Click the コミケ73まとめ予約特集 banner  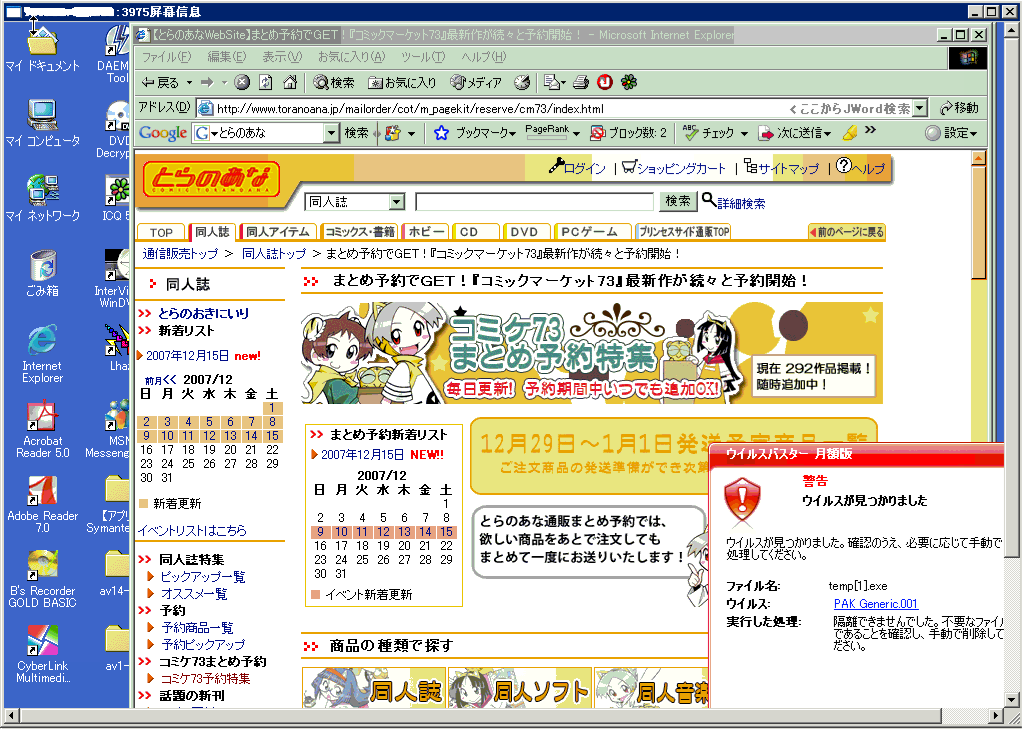592,353
